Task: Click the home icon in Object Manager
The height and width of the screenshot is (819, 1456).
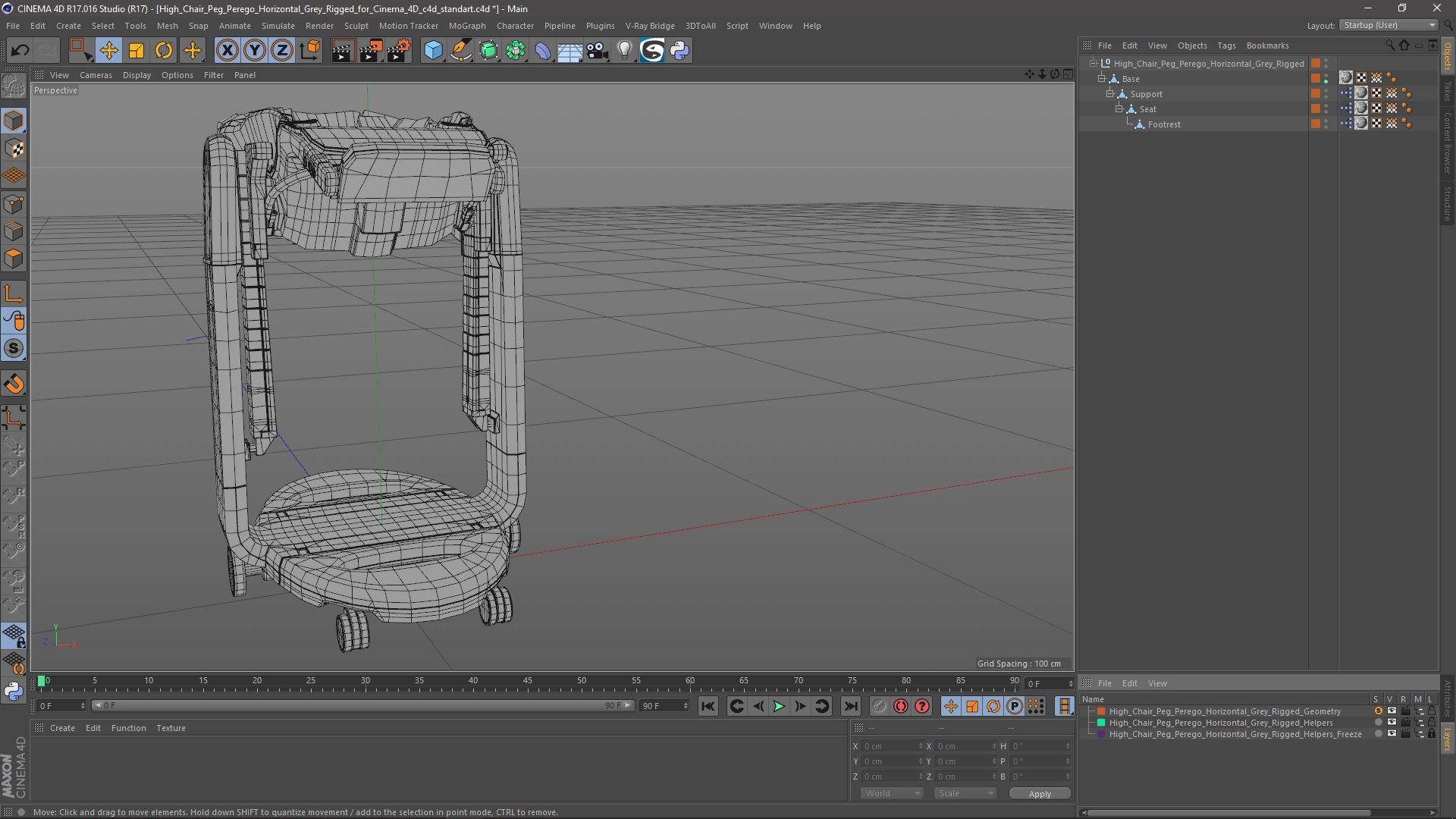Action: point(1404,45)
